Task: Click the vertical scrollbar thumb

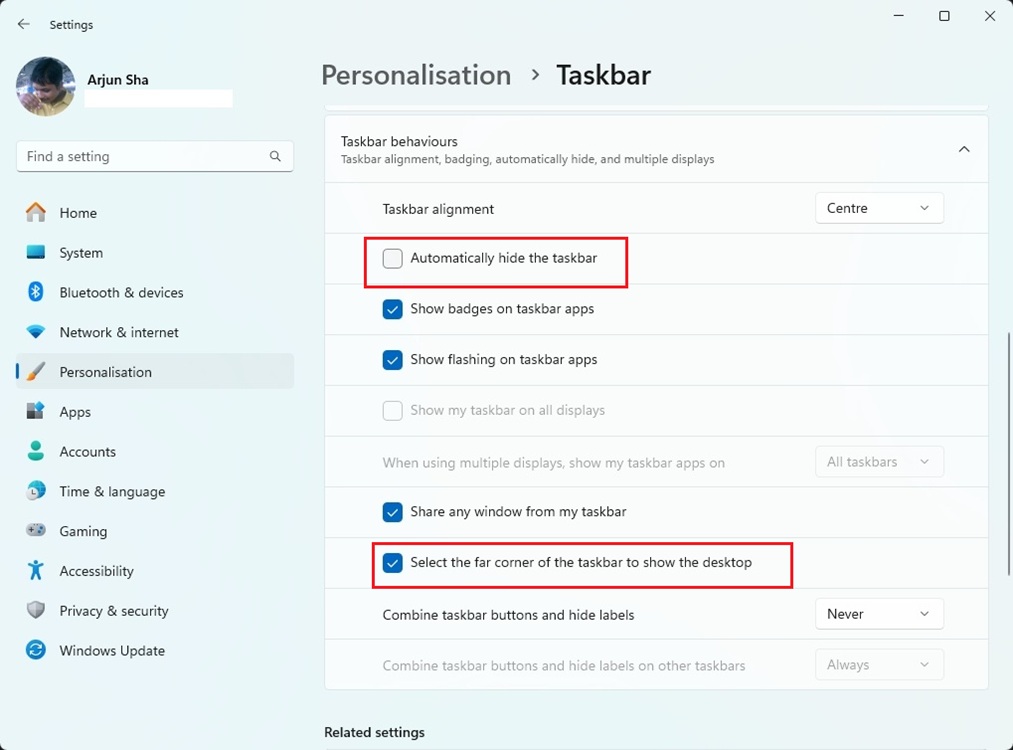Action: click(x=1008, y=453)
